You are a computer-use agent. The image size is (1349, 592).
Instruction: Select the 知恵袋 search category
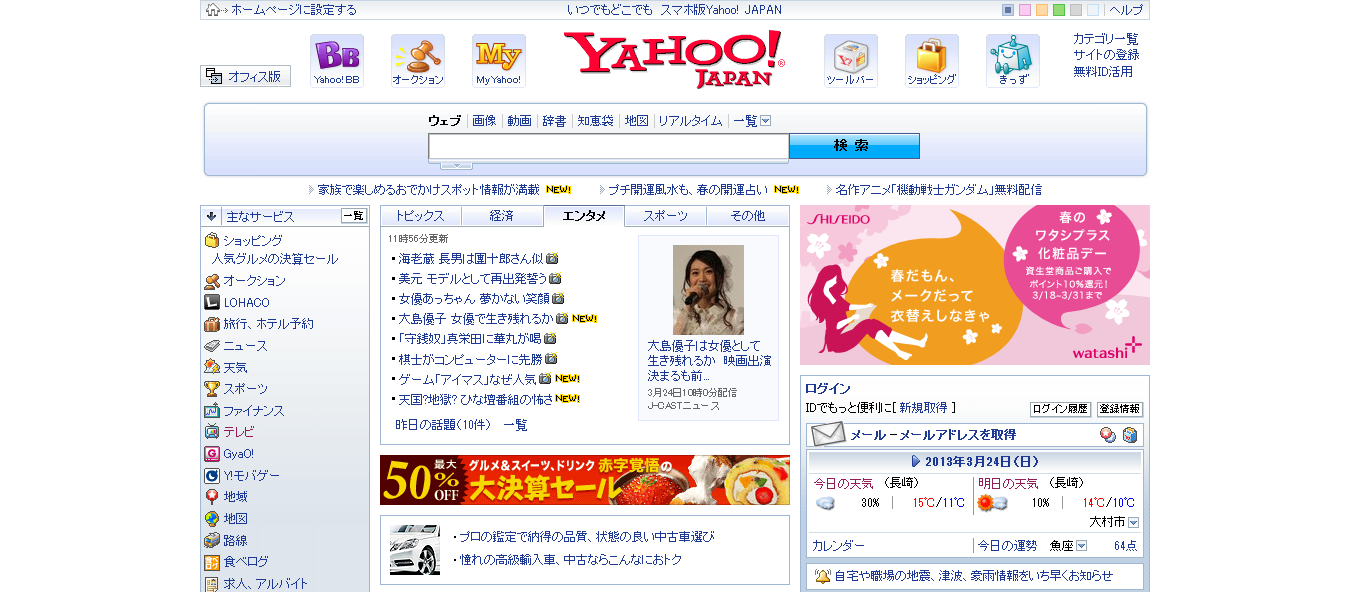pos(595,121)
